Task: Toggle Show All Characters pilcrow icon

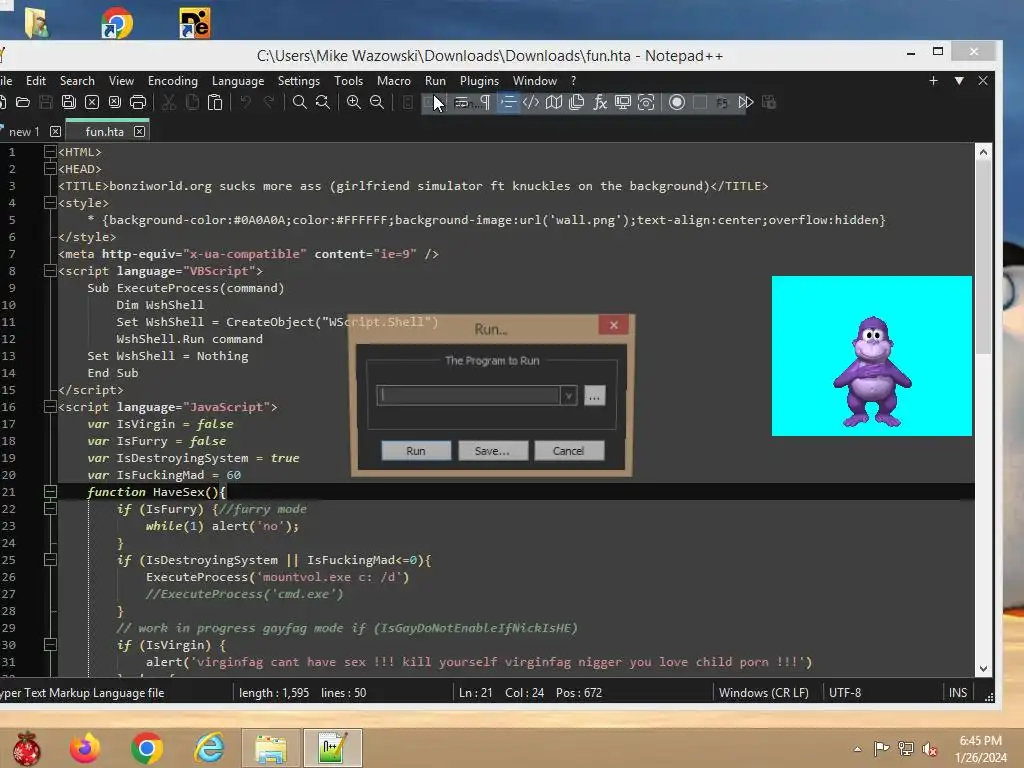Action: click(485, 103)
